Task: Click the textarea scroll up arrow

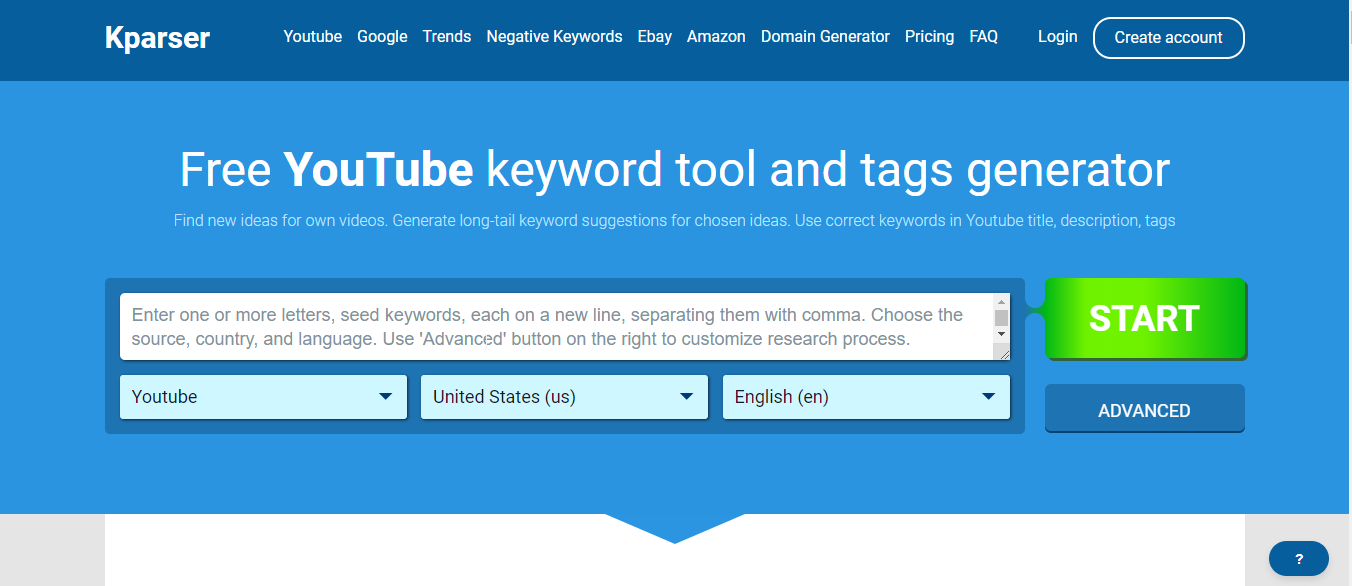Action: pos(1002,301)
